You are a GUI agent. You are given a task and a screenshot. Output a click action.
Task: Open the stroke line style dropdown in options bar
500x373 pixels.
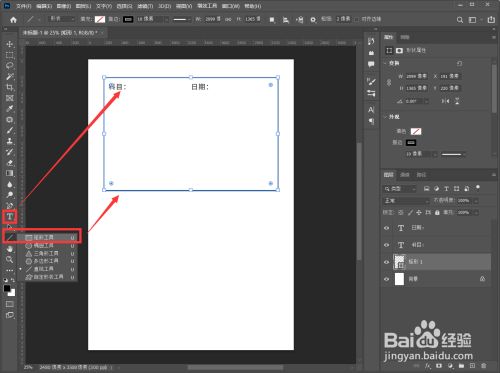(182, 19)
